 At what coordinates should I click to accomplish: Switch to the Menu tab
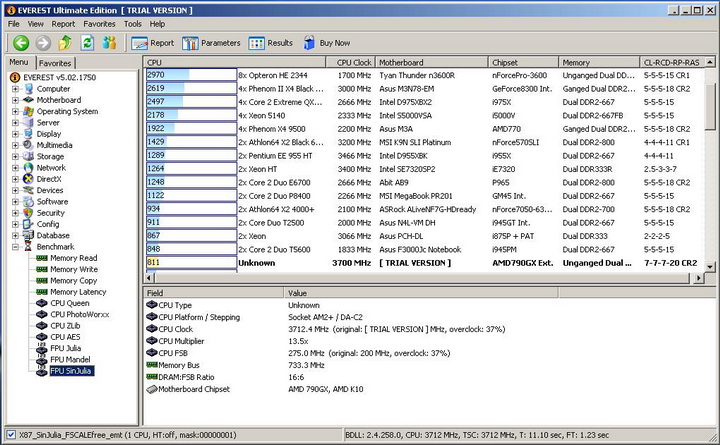tap(19, 62)
